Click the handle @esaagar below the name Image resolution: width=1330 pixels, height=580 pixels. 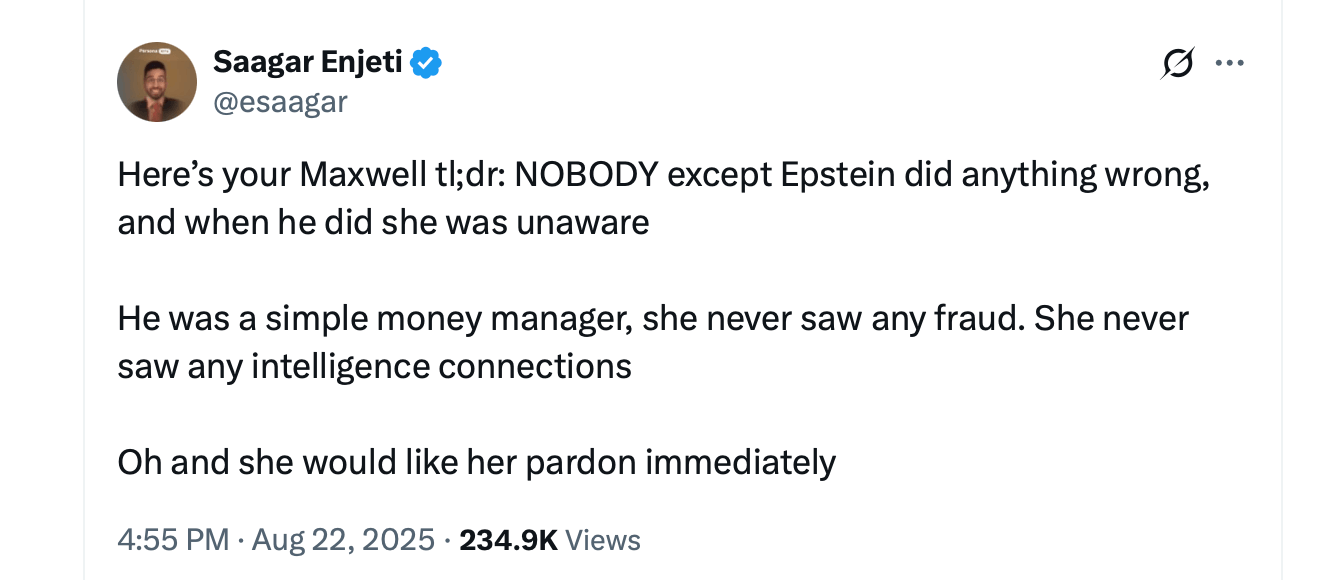tap(281, 101)
